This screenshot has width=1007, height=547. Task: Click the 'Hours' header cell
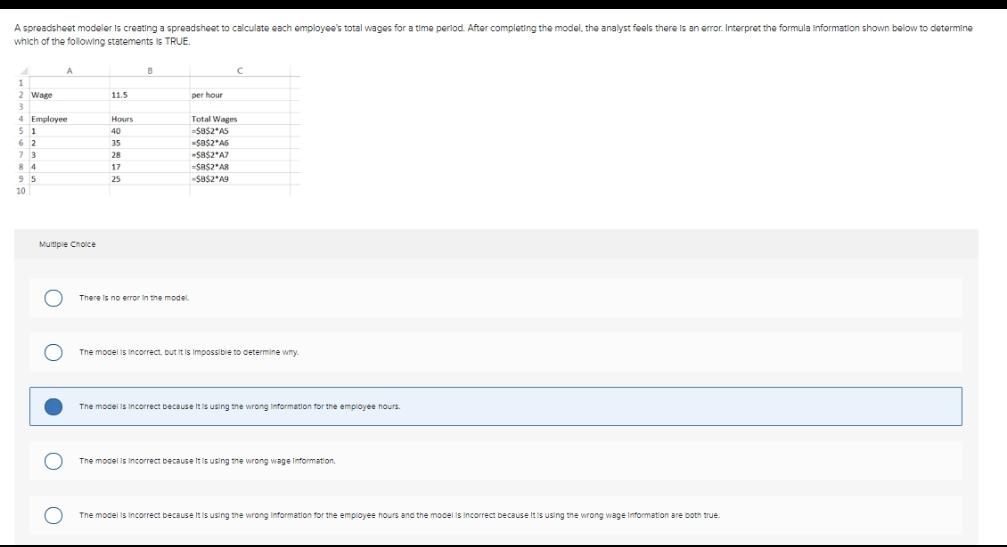click(x=149, y=119)
